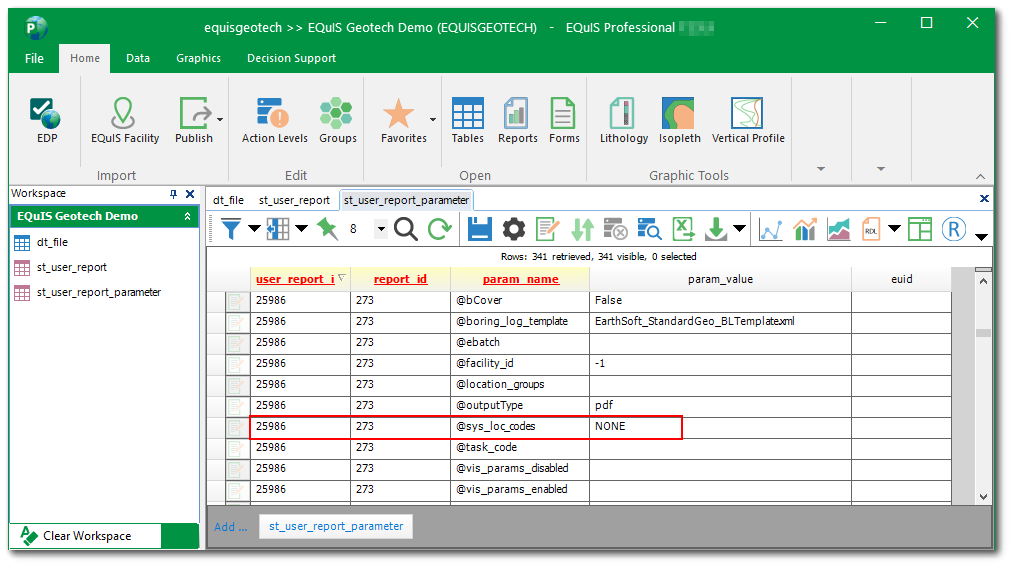Open the Forms browser
Image resolution: width=1011 pixels, height=566 pixels.
click(564, 120)
